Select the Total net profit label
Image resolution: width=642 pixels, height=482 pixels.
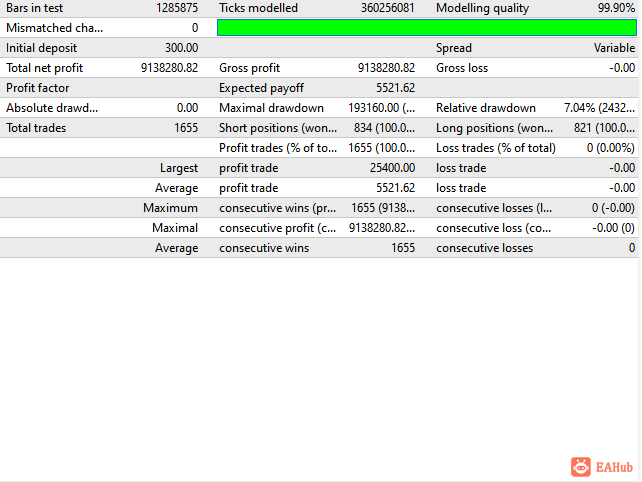tap(44, 68)
